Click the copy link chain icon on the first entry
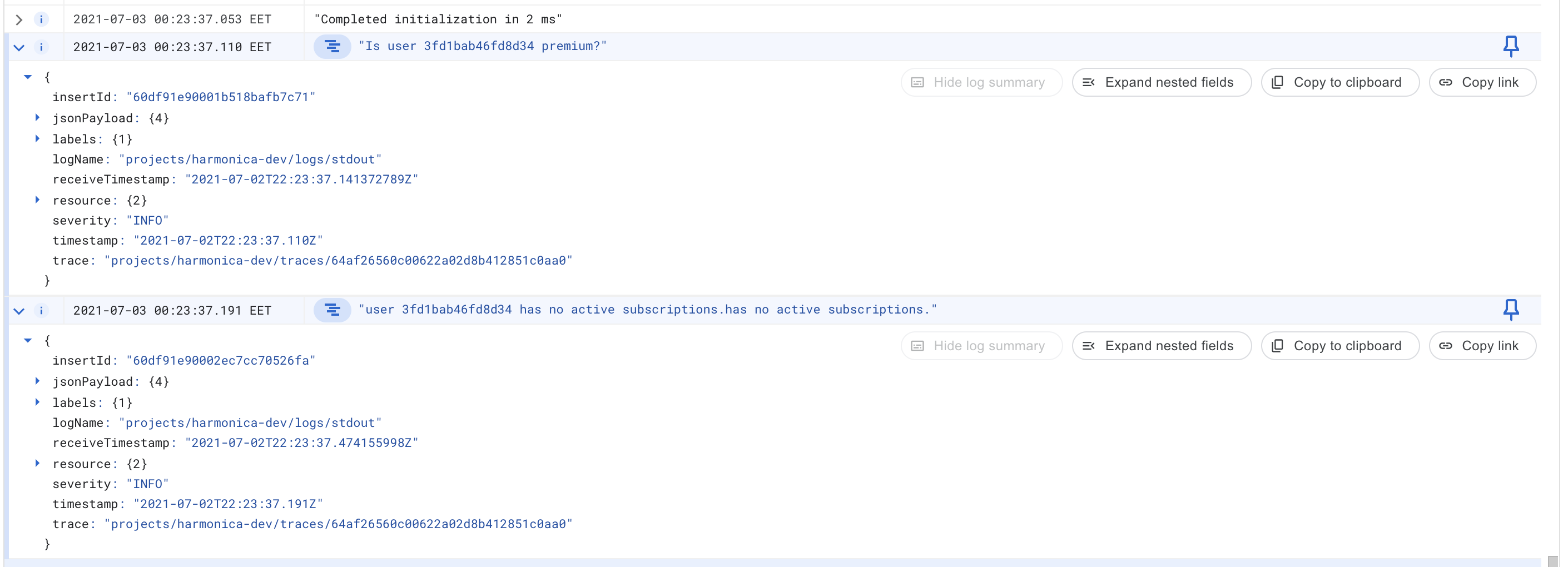 coord(1445,82)
